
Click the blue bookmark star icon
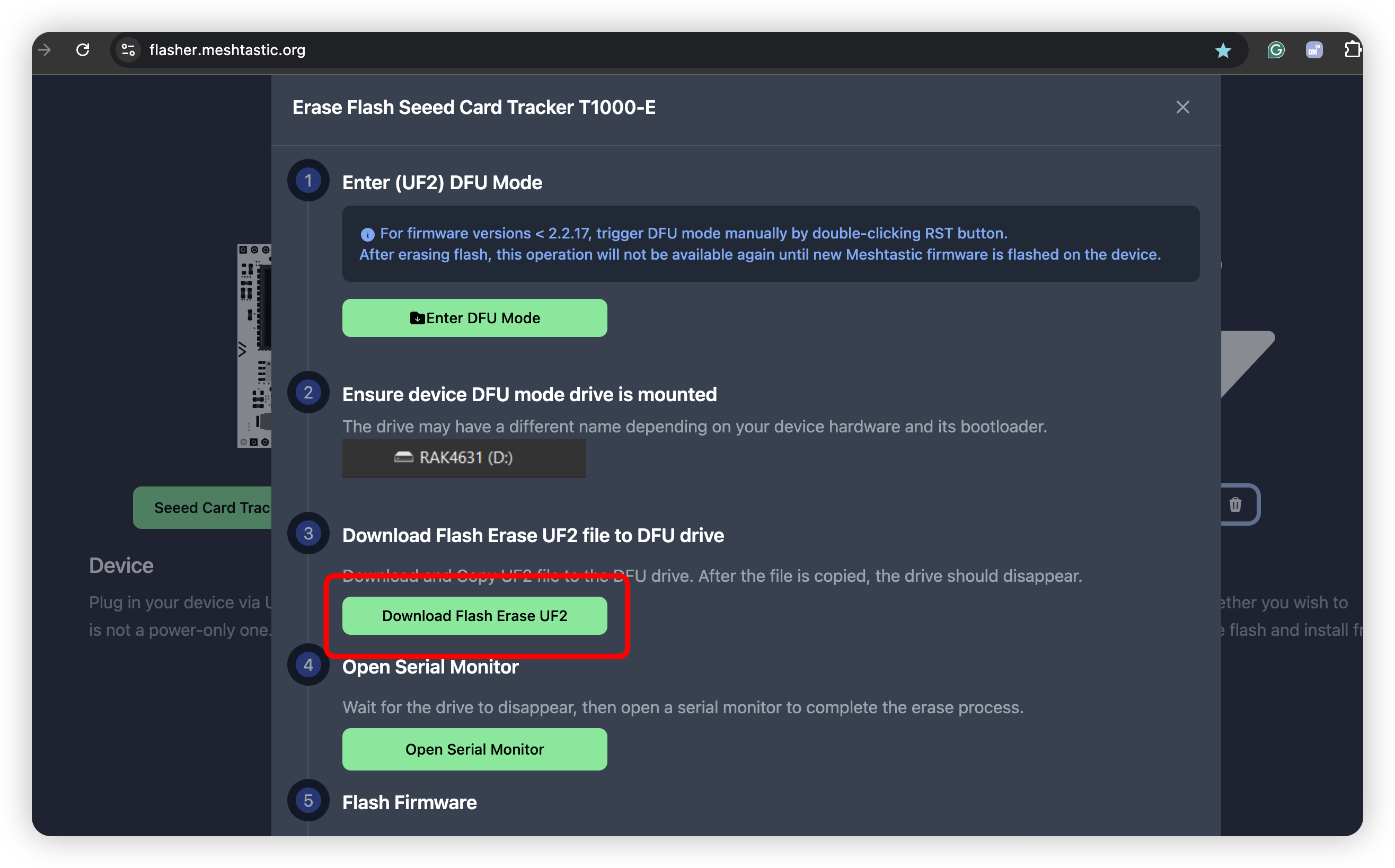click(1223, 50)
